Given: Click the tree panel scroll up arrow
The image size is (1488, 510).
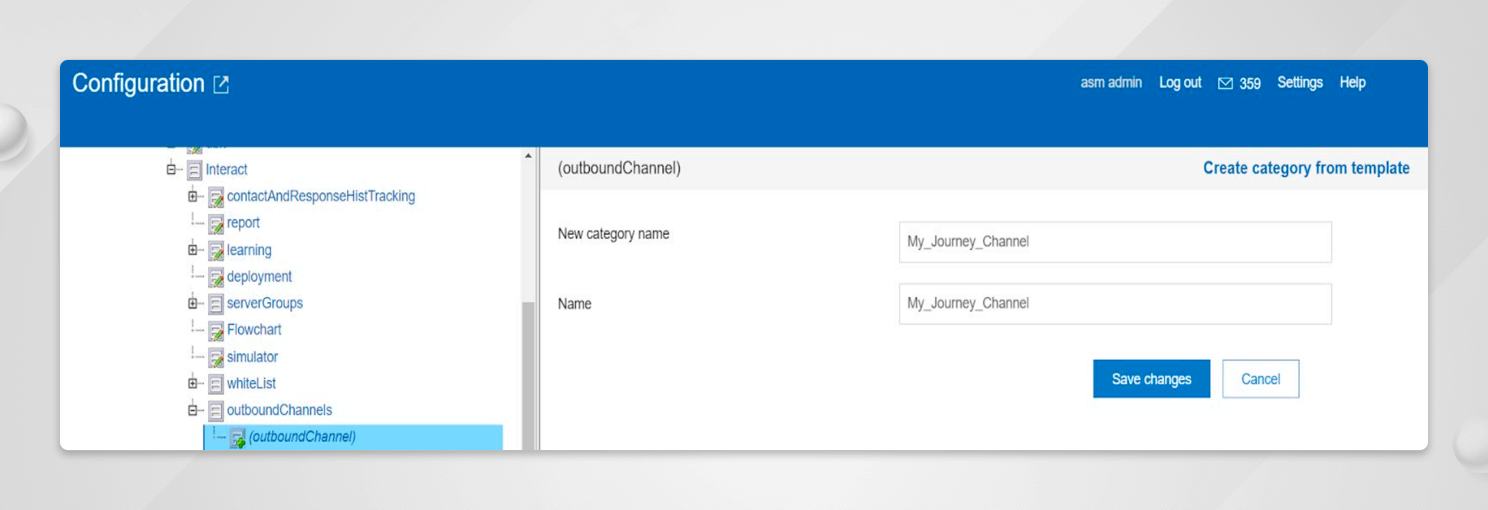Looking at the screenshot, I should point(528,156).
